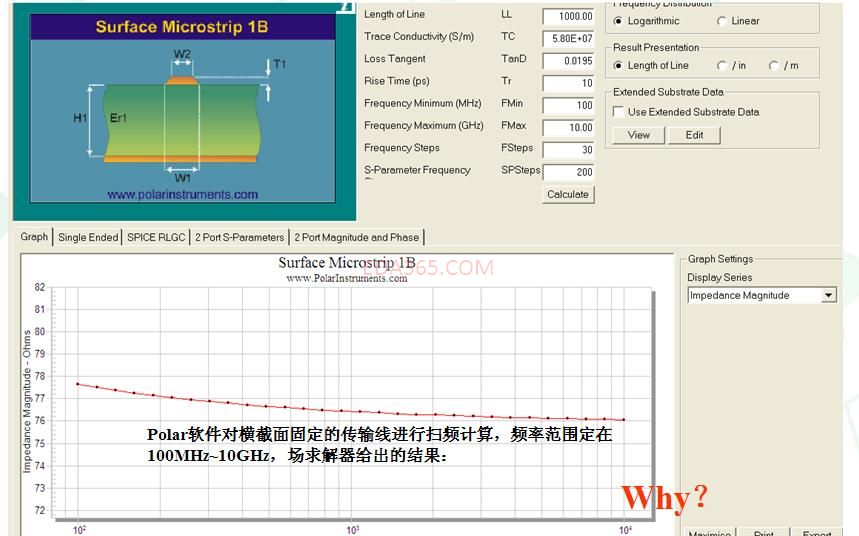Click the 'Extended Substrate Data' group label
The image size is (859, 536).
[668, 92]
